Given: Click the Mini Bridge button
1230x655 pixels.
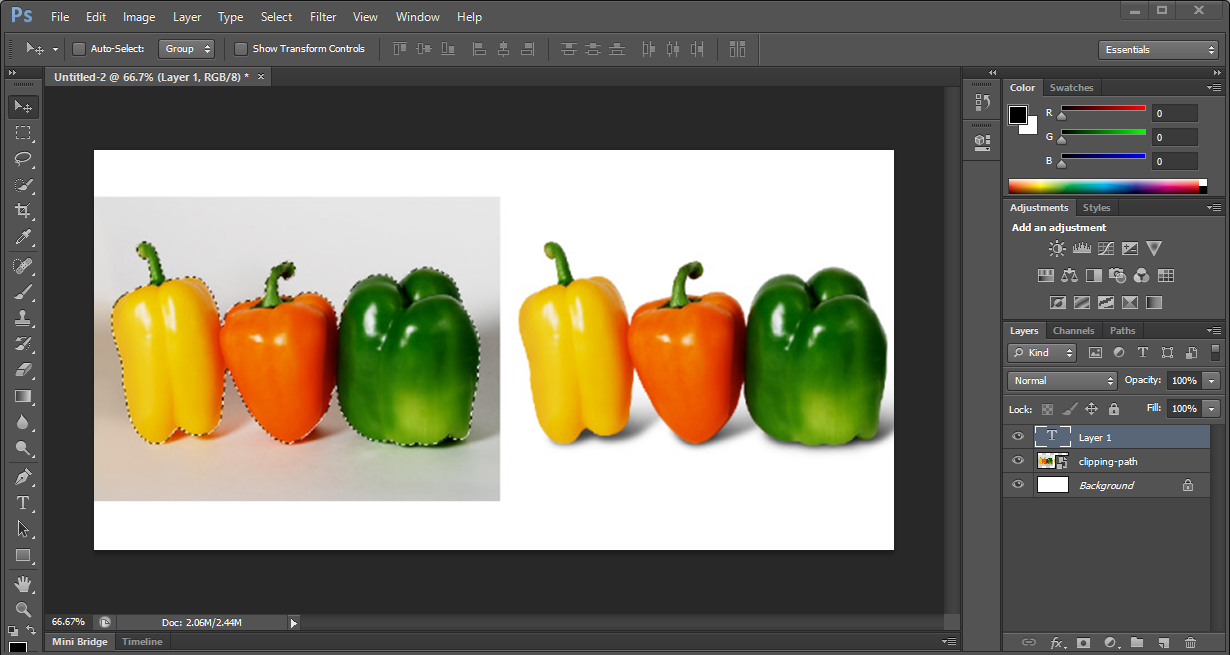Looking at the screenshot, I should 79,641.
